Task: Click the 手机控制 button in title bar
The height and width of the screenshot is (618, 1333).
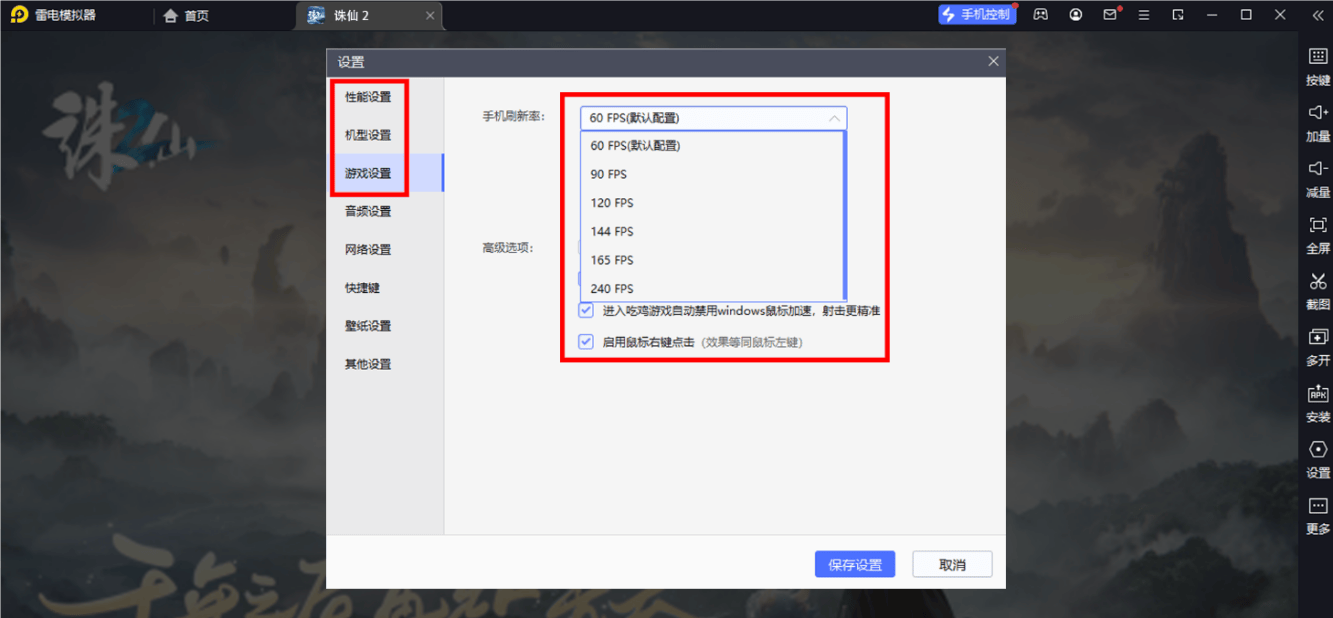Action: click(976, 15)
